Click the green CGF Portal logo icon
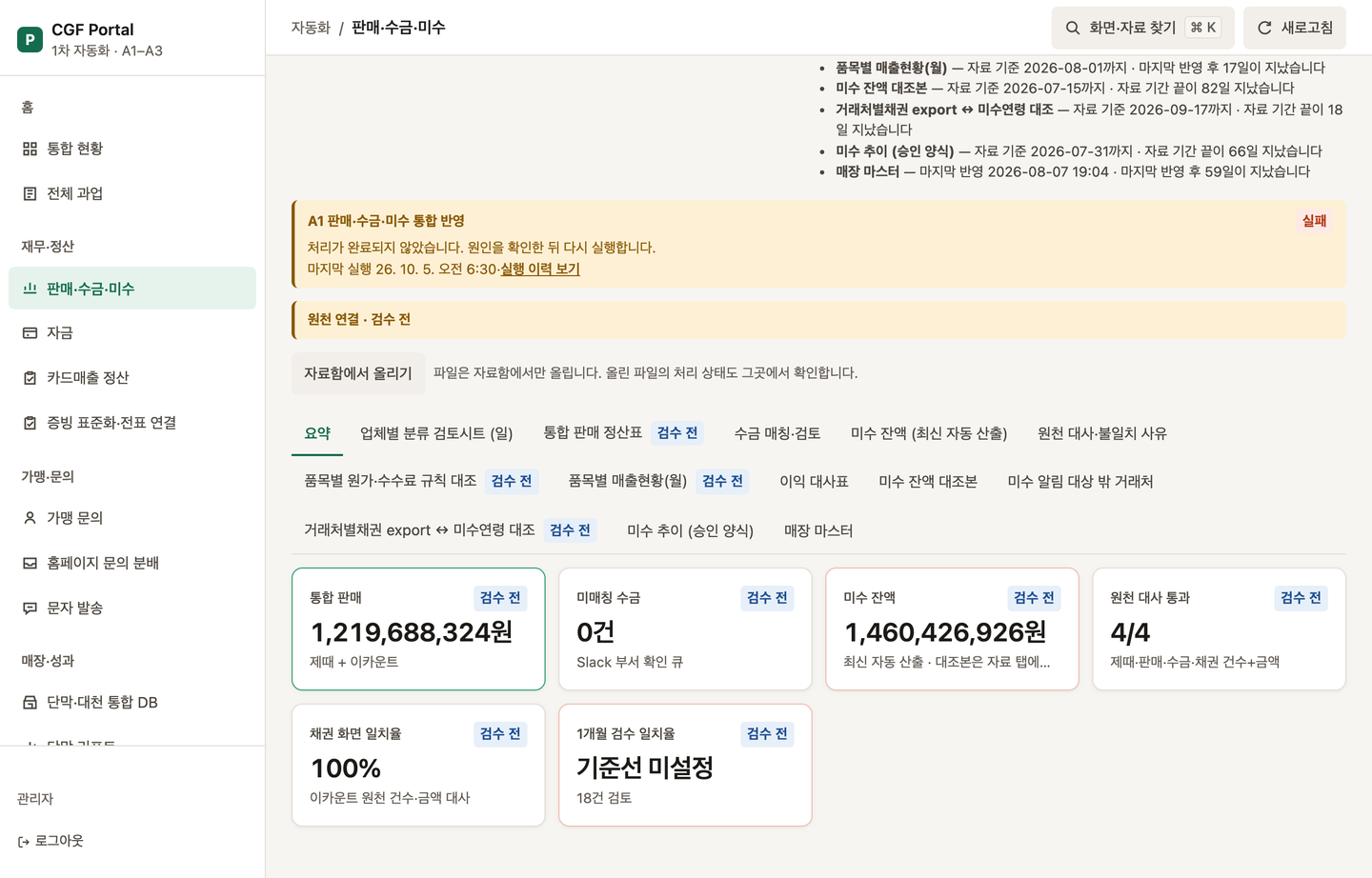Image resolution: width=1372 pixels, height=878 pixels. coord(30,39)
